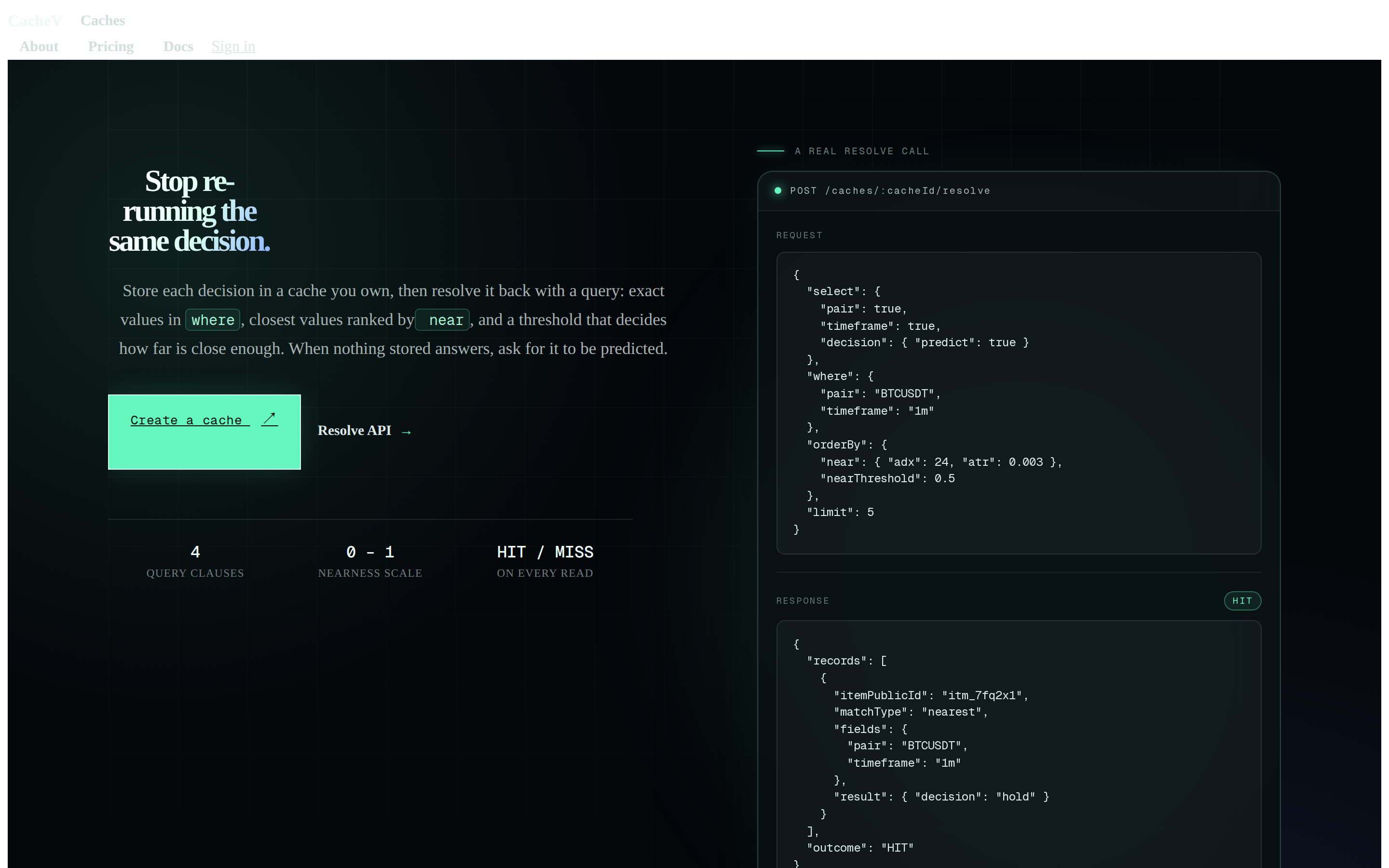This screenshot has height=868, width=1389.
Task: Click the 4 Query Clauses stat
Action: (x=195, y=561)
